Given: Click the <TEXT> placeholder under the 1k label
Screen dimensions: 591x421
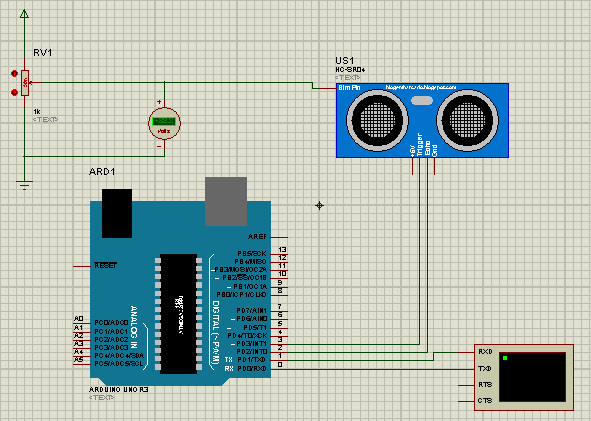Looking at the screenshot, I should pos(46,119).
